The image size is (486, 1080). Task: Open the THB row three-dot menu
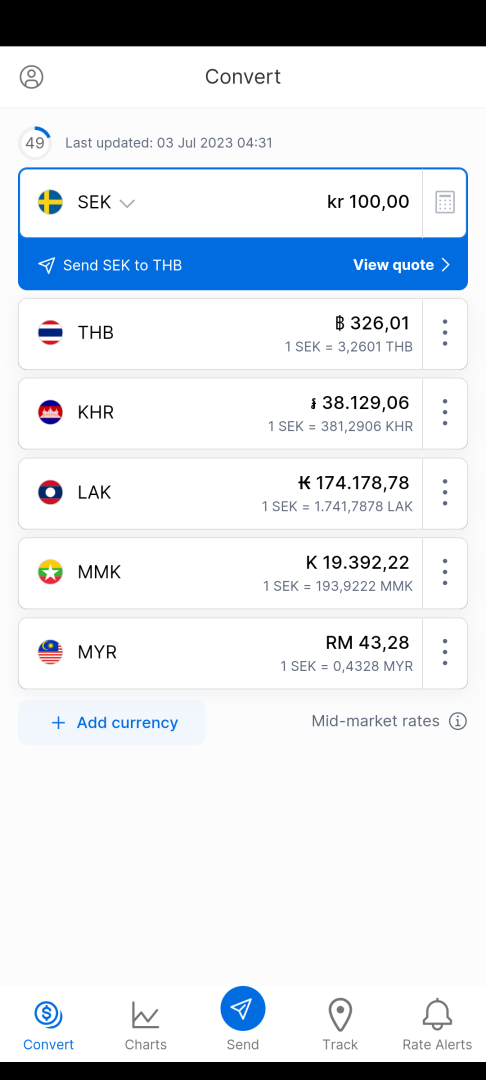[x=445, y=333]
